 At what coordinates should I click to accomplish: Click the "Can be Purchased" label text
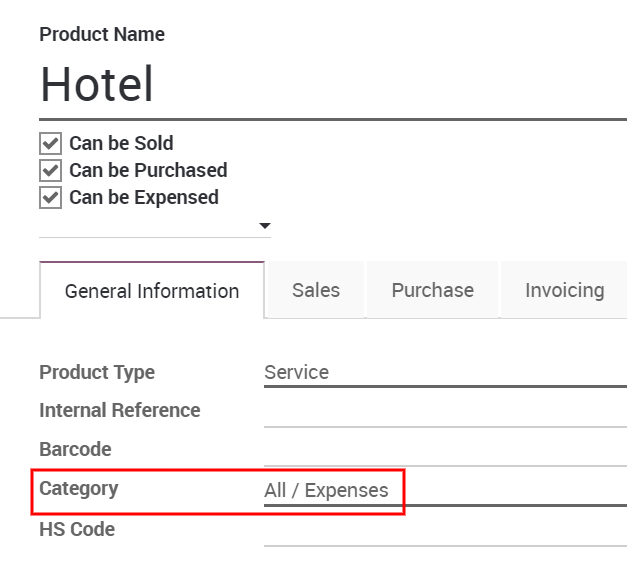[x=148, y=171]
